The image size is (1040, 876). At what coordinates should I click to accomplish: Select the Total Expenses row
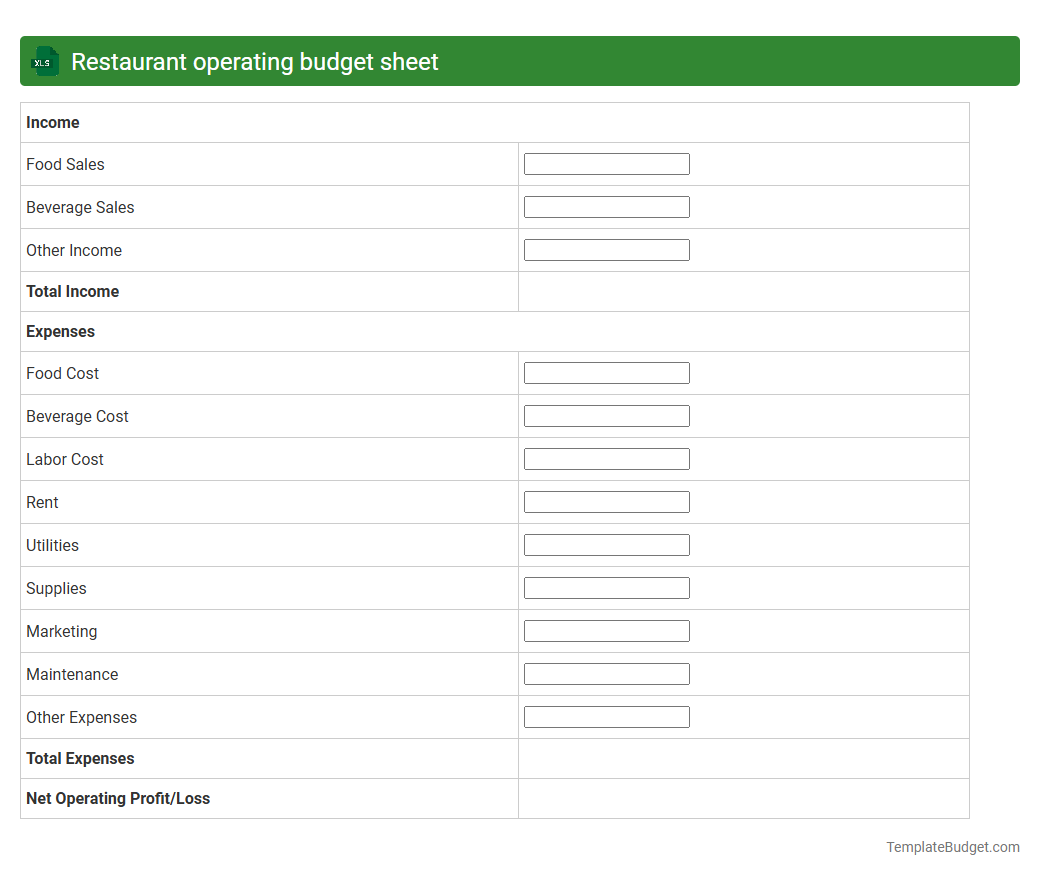coord(80,758)
